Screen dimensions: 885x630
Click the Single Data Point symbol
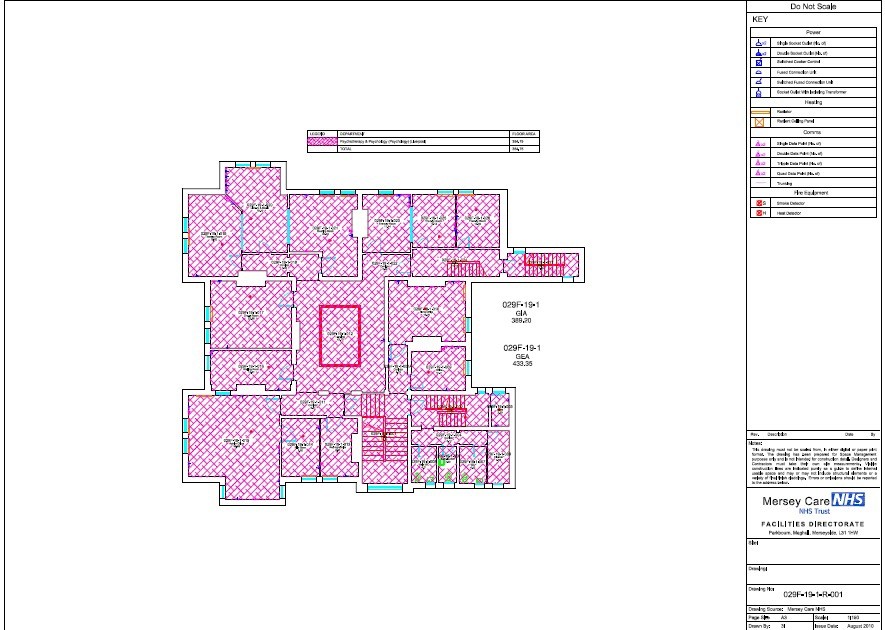click(x=757, y=145)
